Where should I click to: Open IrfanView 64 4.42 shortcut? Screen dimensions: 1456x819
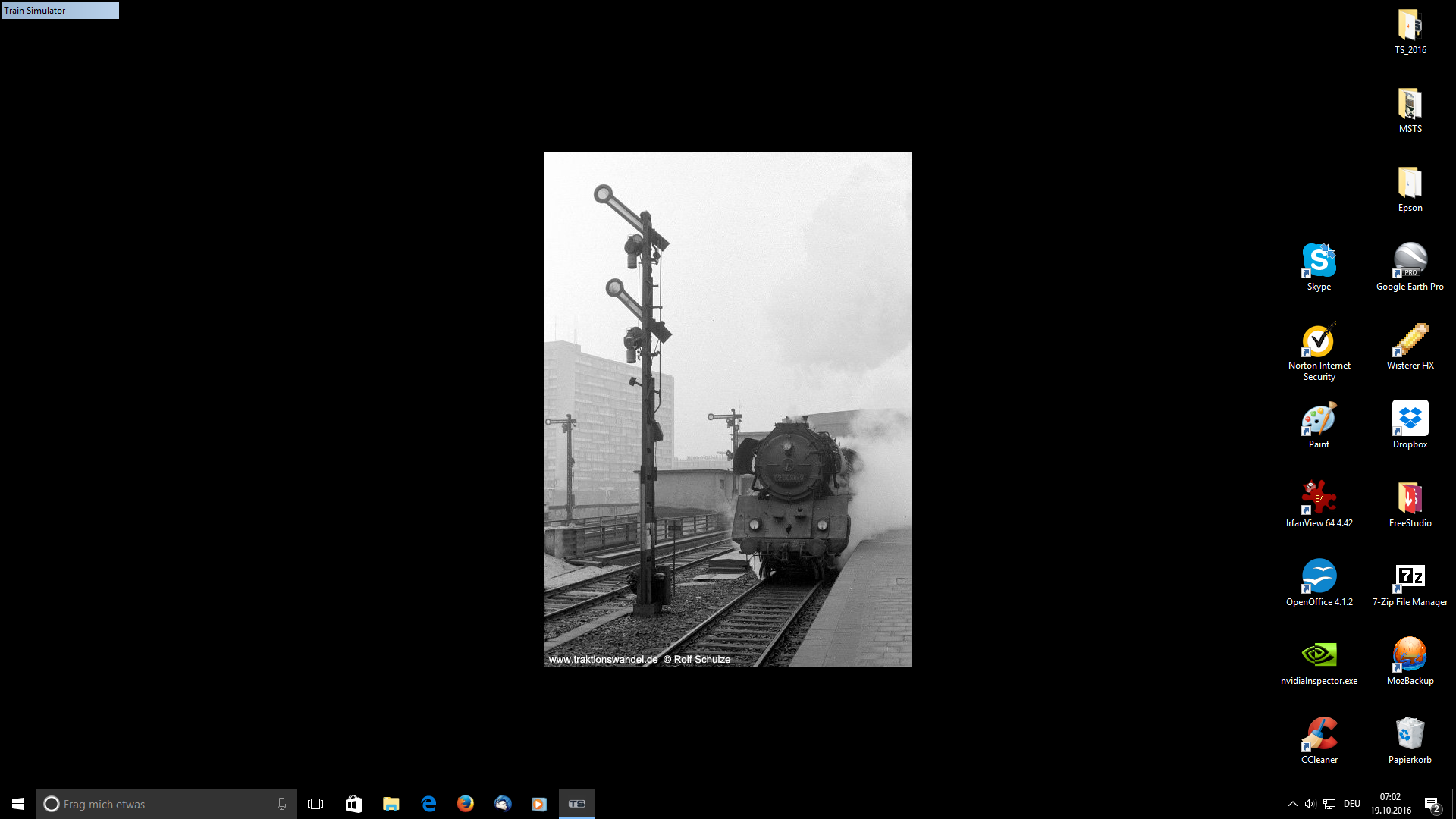[x=1319, y=498]
